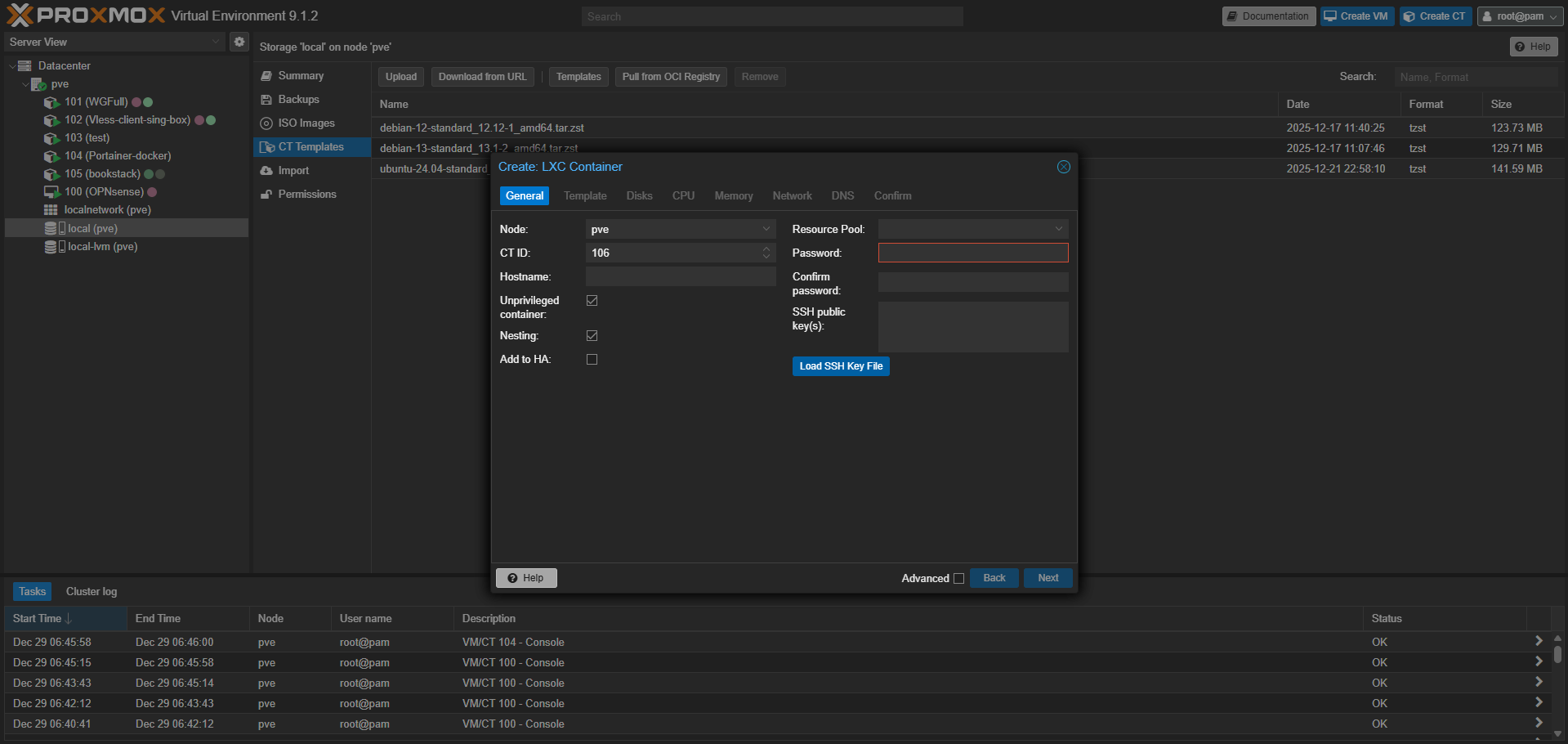Click the Proxmox logo icon
The height and width of the screenshot is (744, 1568).
(20, 15)
